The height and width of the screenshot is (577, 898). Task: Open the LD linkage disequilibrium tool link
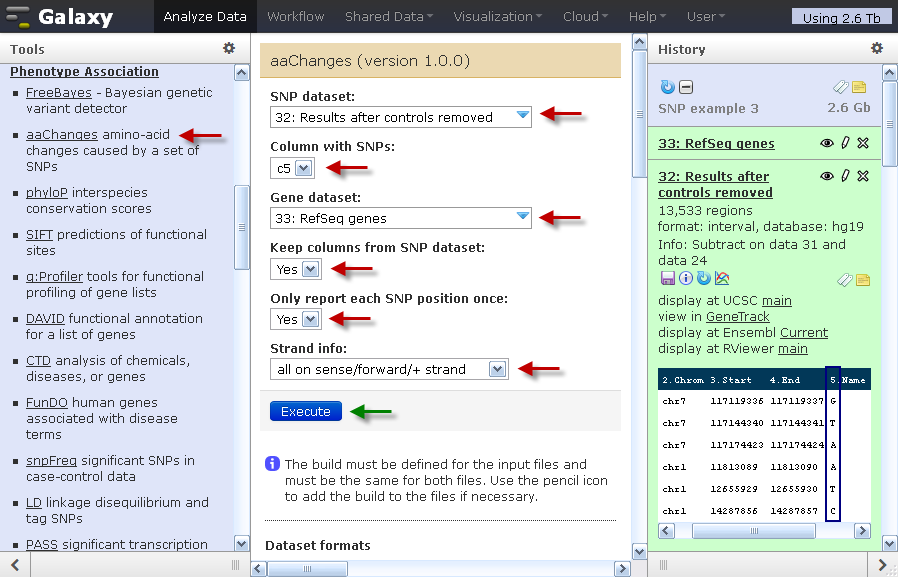34,502
